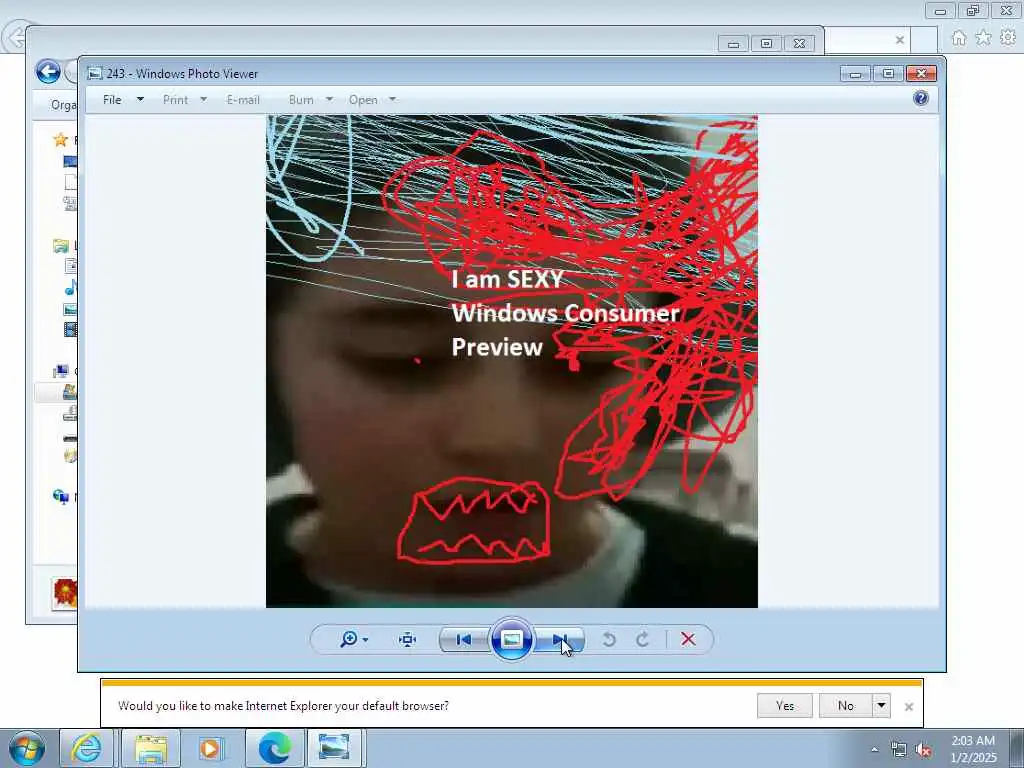
Task: Click the Actual size fit button
Action: (408, 639)
